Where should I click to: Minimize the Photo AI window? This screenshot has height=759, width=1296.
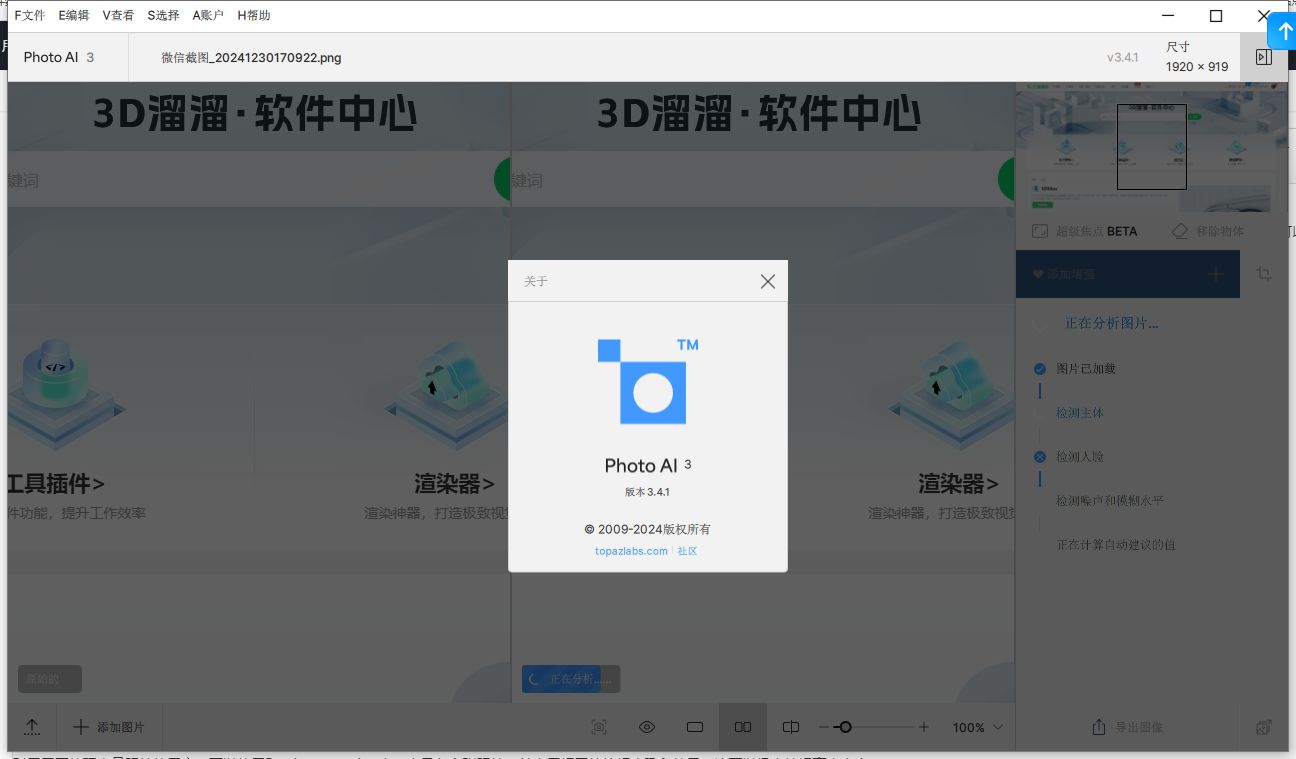pyautogui.click(x=1168, y=16)
